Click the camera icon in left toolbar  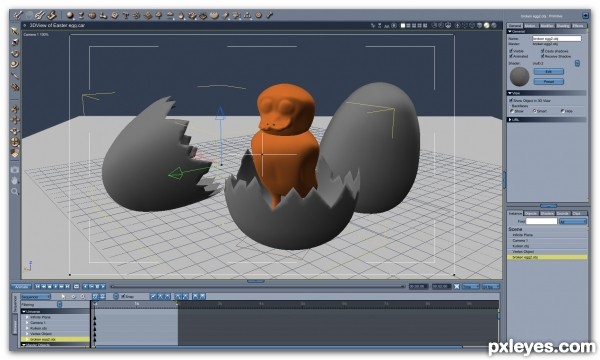tap(15, 169)
